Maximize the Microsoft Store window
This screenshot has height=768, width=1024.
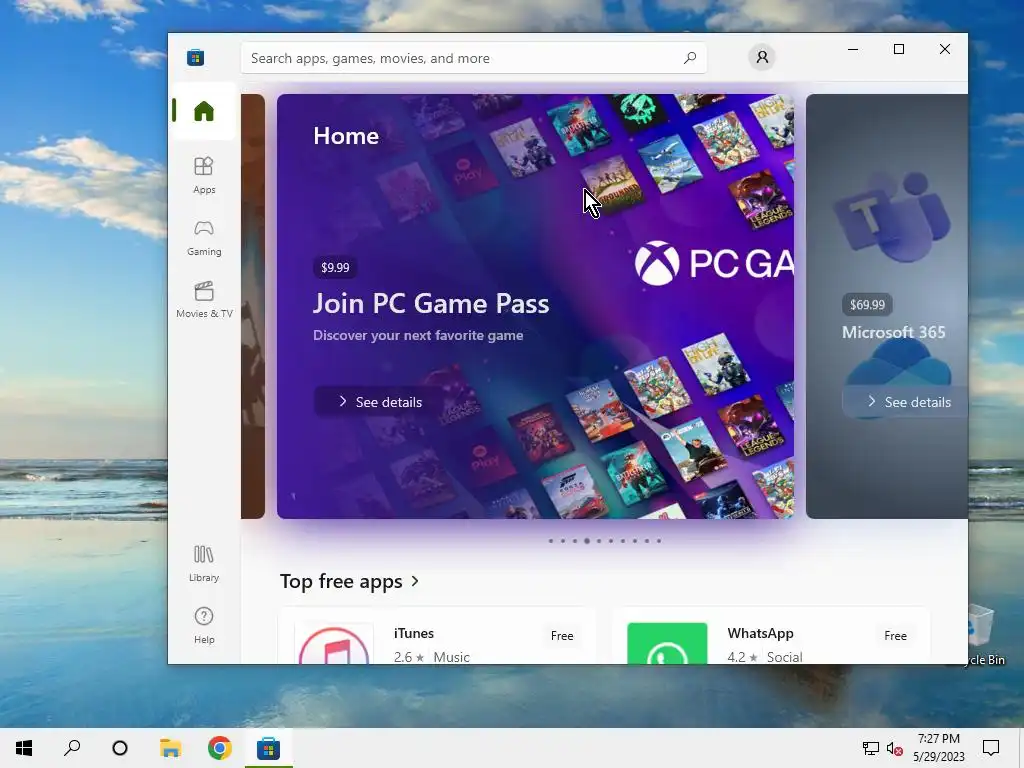(899, 49)
